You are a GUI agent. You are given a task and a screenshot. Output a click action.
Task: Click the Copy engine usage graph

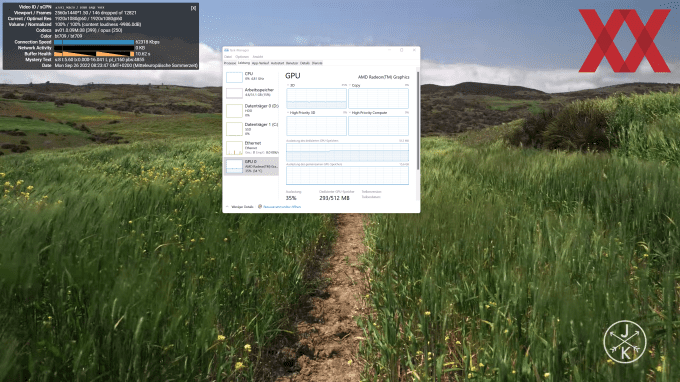point(379,98)
